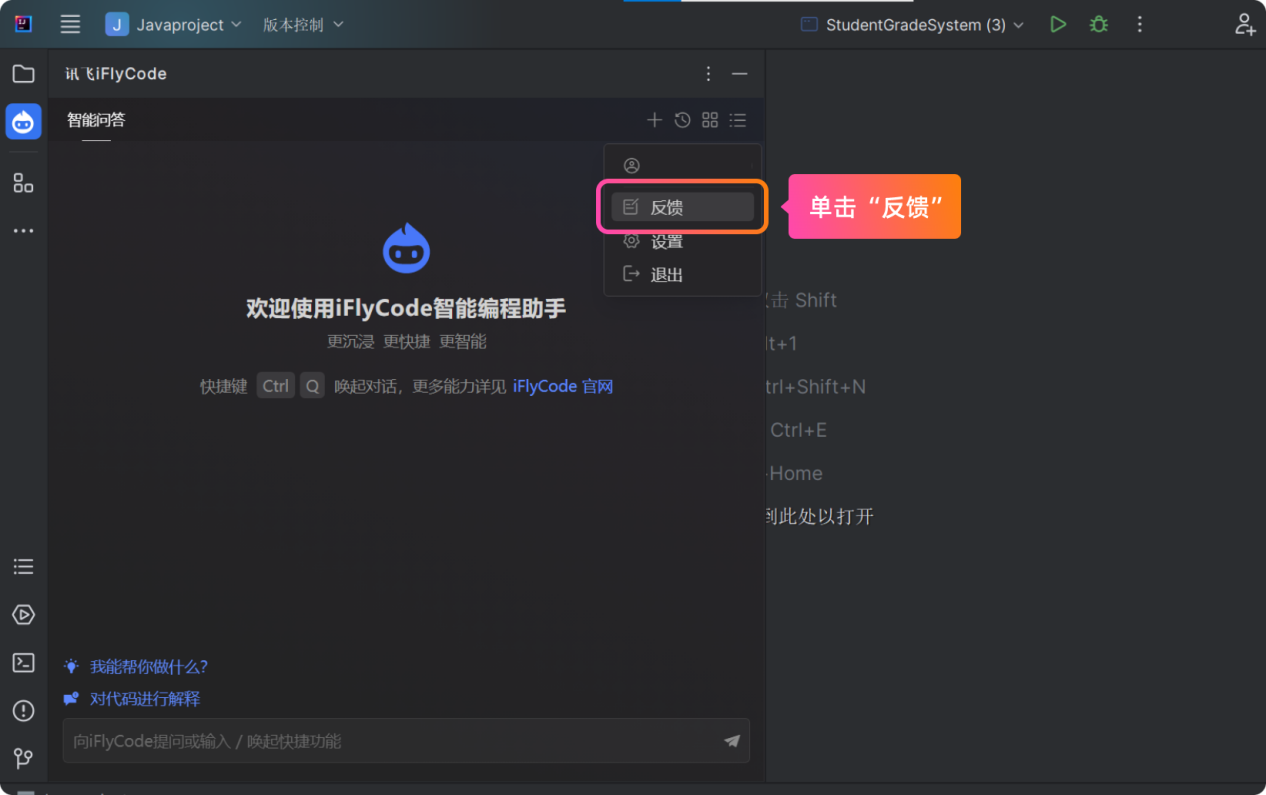The width and height of the screenshot is (1266, 795).
Task: Open the Git tool window
Action: tap(23, 758)
